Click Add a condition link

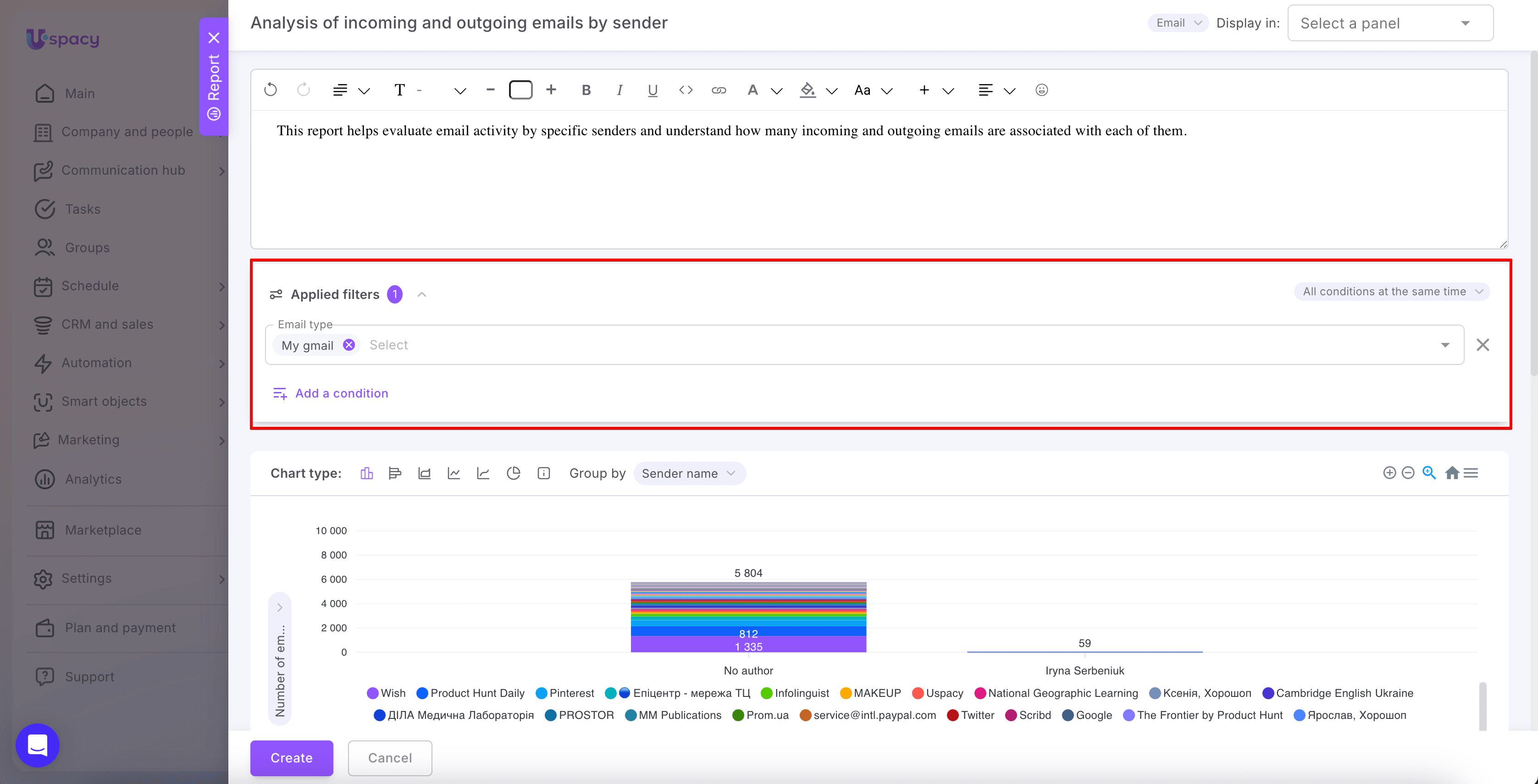(x=330, y=393)
